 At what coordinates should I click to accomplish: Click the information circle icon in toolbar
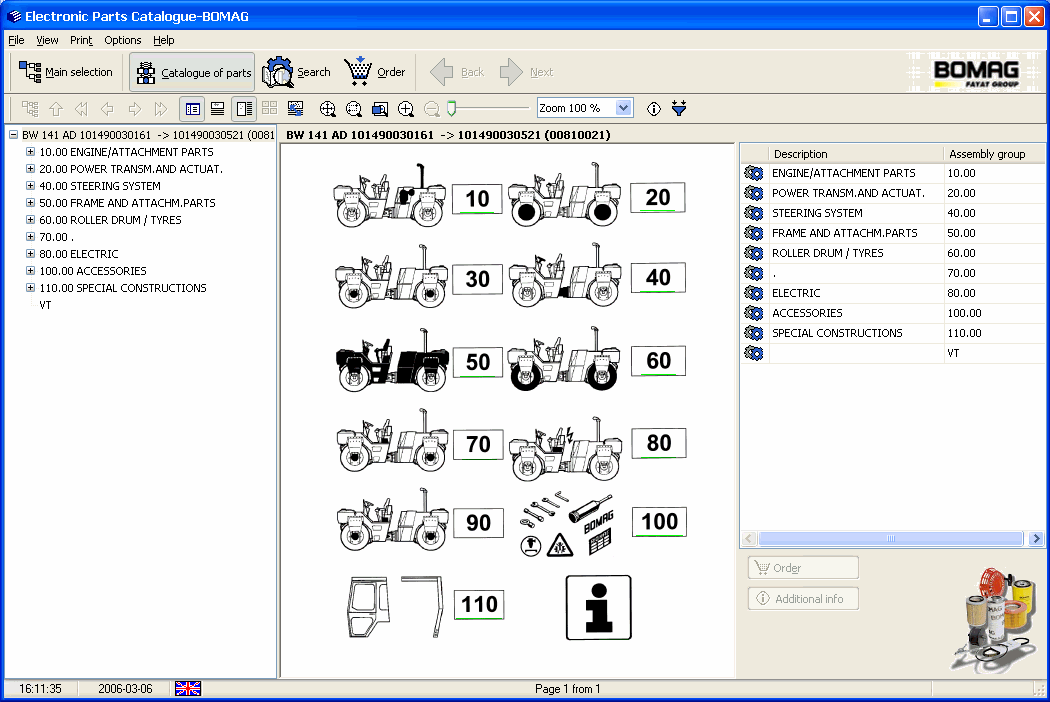654,109
